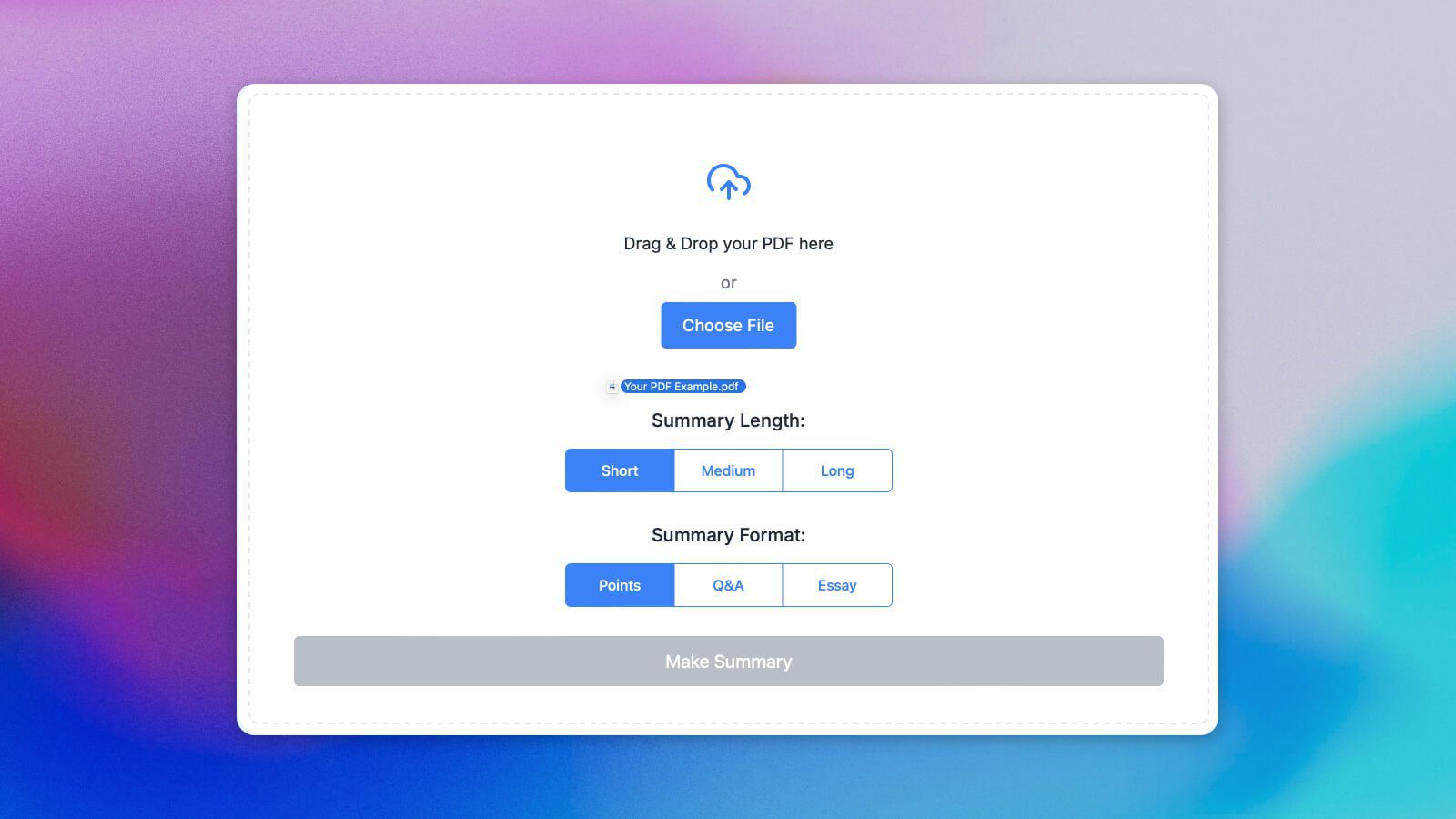Click the "or" separator text

(728, 283)
